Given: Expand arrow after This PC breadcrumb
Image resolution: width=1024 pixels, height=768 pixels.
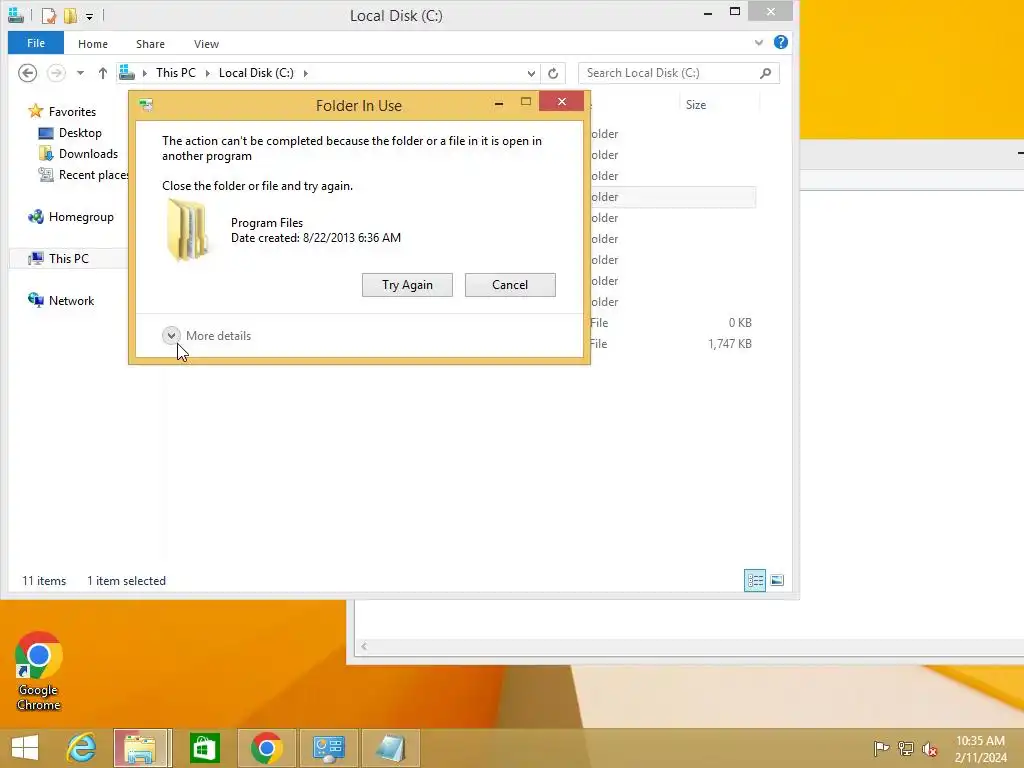Looking at the screenshot, I should 208,73.
